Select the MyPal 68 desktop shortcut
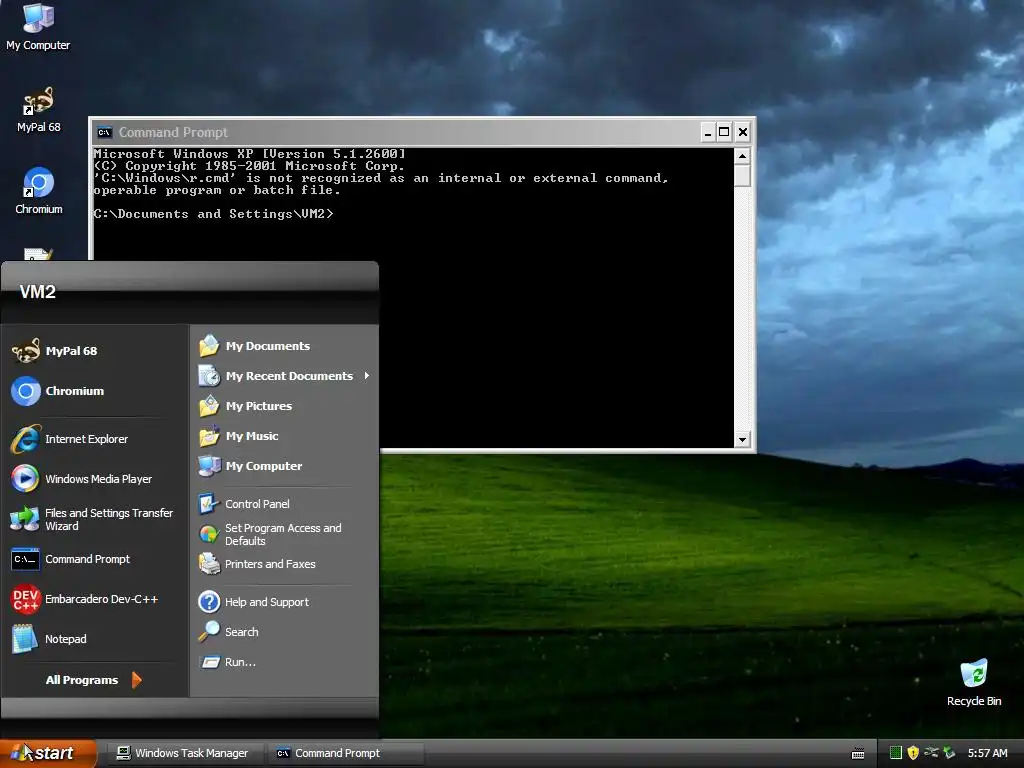The width and height of the screenshot is (1024, 768). 38,110
